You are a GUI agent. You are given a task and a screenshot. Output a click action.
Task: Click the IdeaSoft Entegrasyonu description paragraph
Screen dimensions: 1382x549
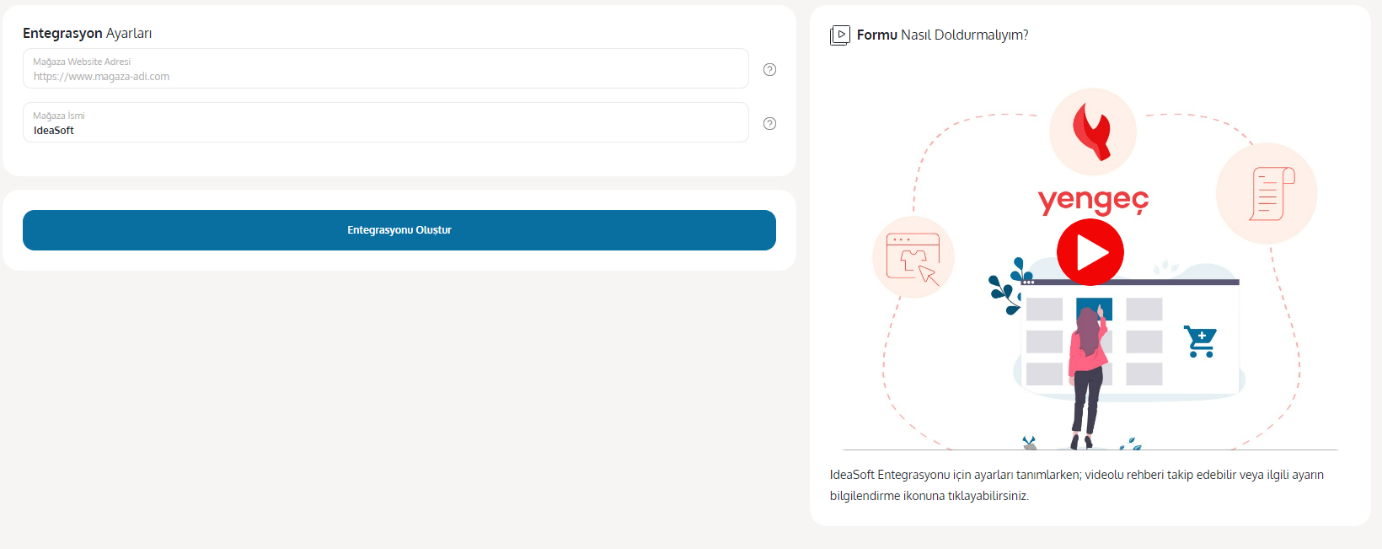click(1076, 485)
